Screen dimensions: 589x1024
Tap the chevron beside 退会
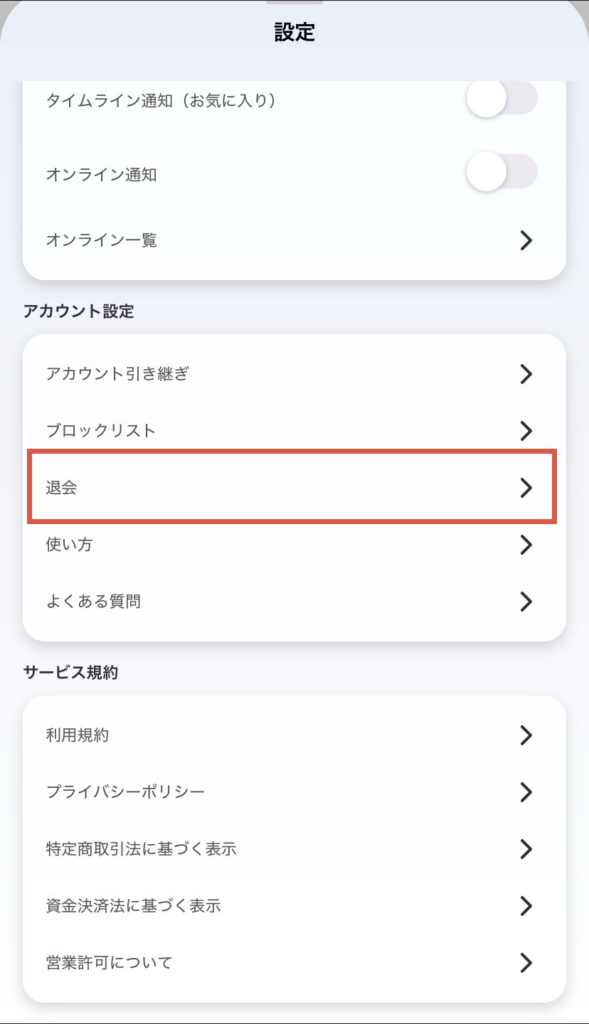click(527, 488)
